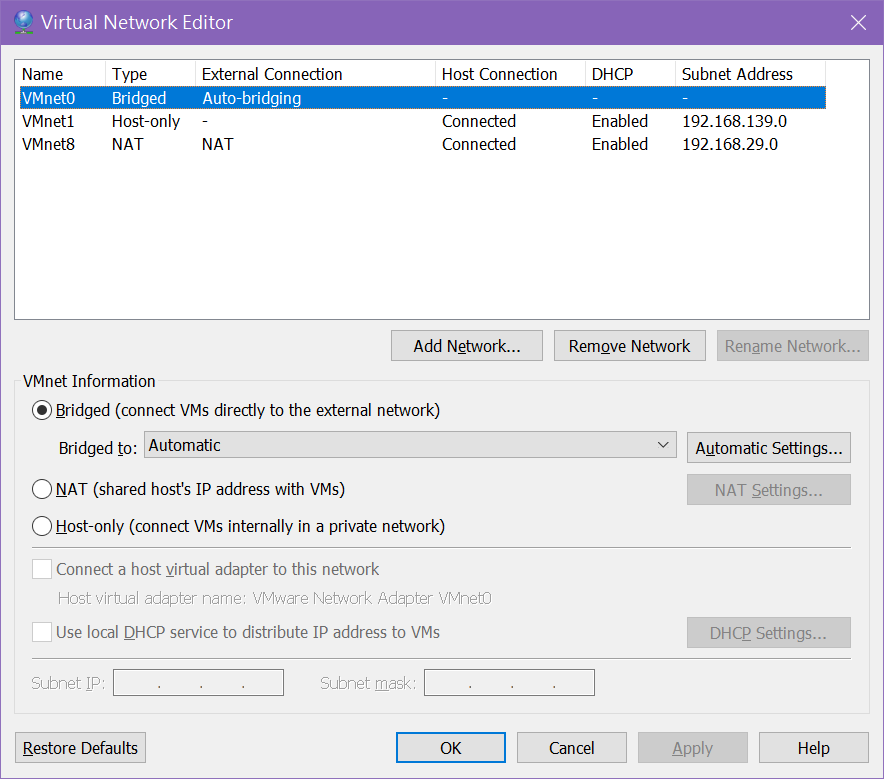
Task: Click subnet address 192.168.29.0
Action: pyautogui.click(x=730, y=144)
